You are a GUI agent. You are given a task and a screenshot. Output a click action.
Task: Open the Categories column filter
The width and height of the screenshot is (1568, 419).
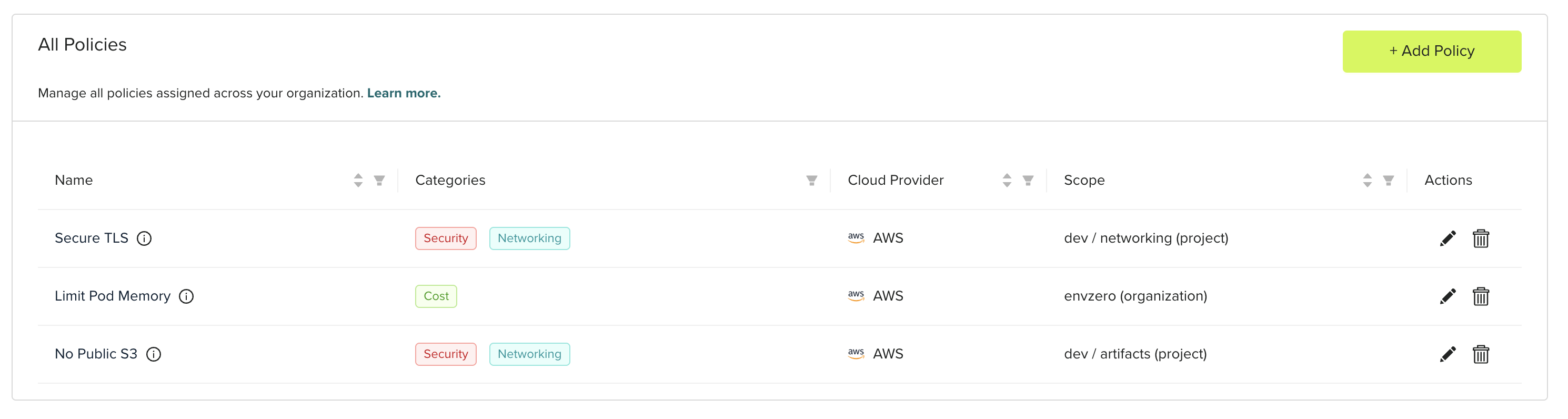[x=811, y=180]
